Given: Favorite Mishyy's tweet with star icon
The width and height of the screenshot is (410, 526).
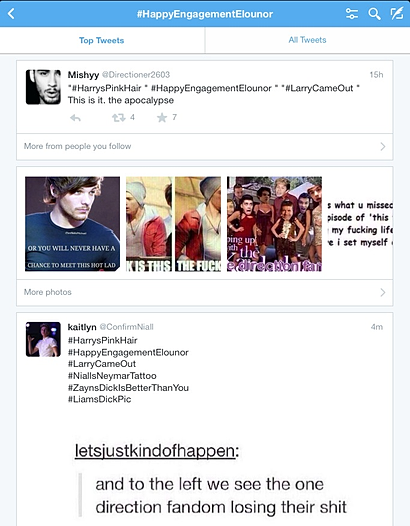Looking at the screenshot, I should point(162,117).
